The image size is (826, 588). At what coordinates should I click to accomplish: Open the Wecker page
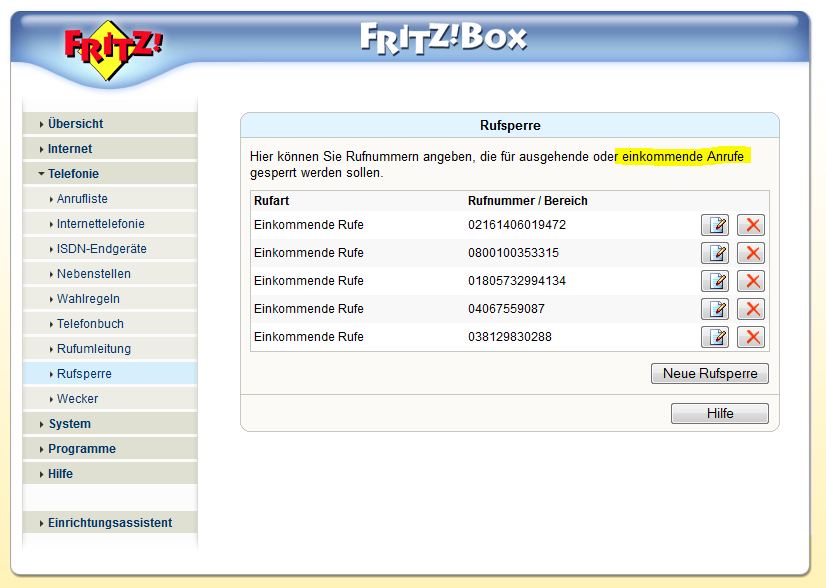pyautogui.click(x=110, y=399)
